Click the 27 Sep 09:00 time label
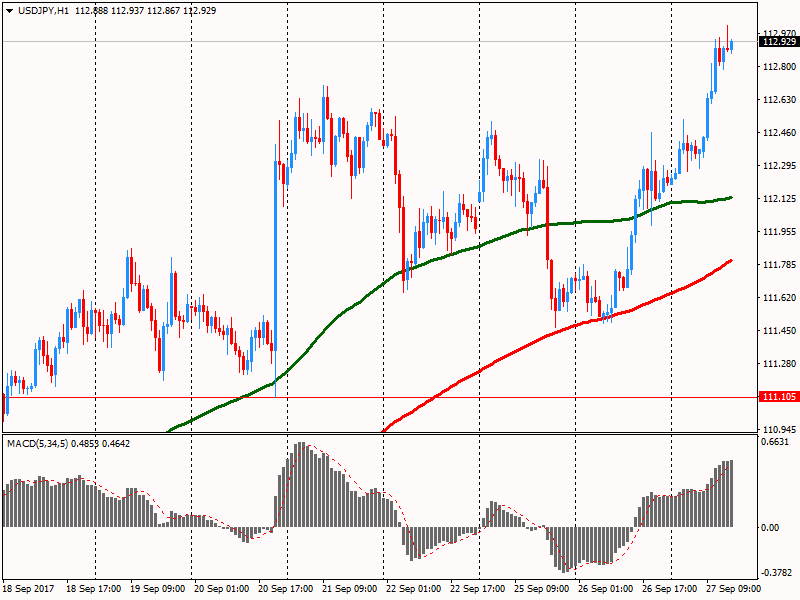 (x=733, y=589)
